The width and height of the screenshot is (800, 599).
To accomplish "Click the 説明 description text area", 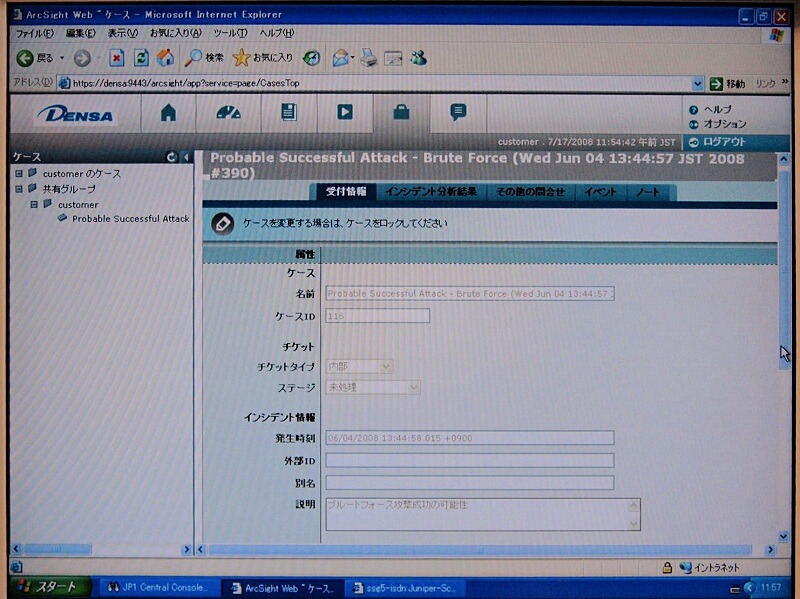I will tap(483, 514).
